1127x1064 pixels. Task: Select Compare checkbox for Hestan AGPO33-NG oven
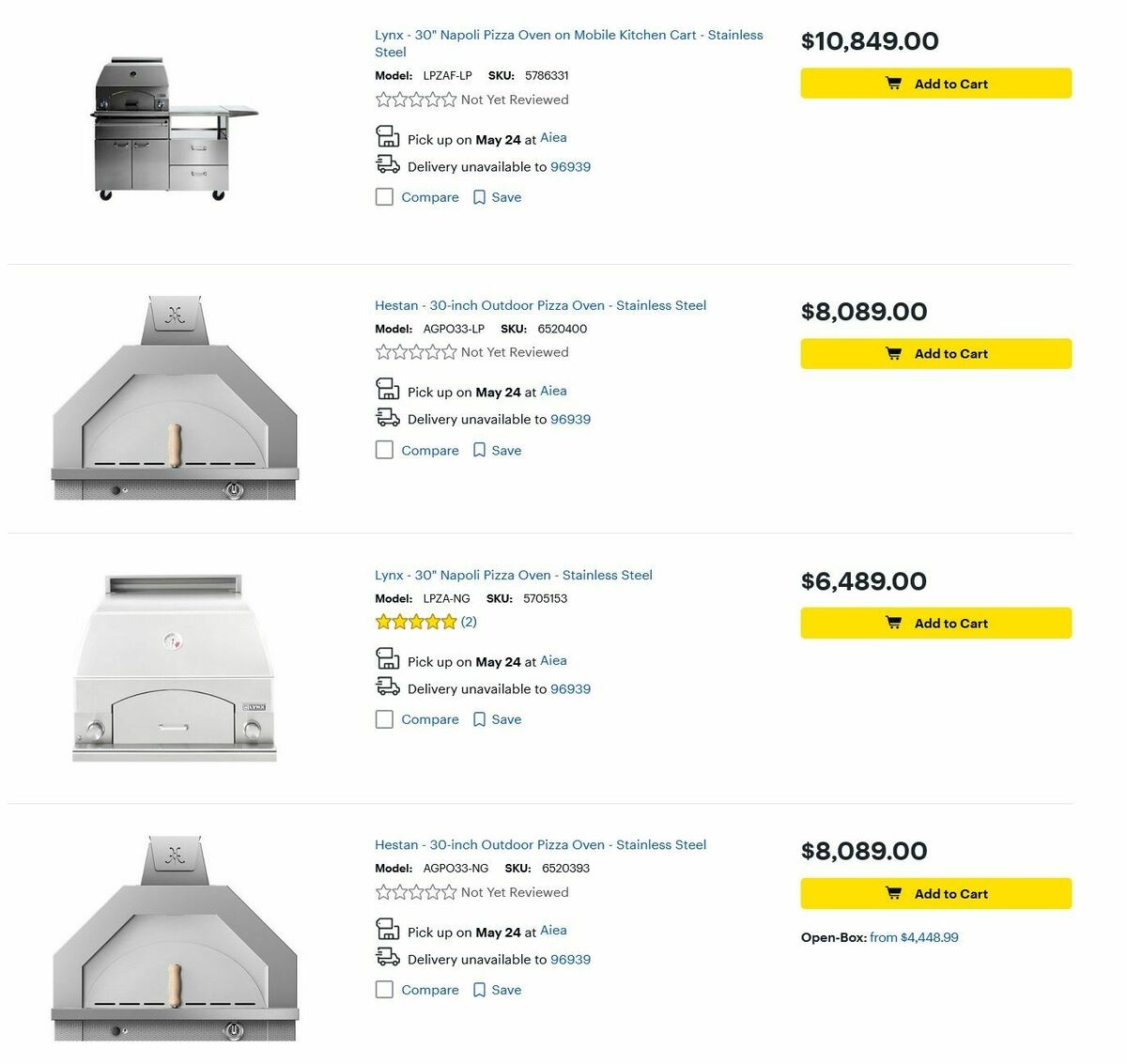pyautogui.click(x=384, y=989)
